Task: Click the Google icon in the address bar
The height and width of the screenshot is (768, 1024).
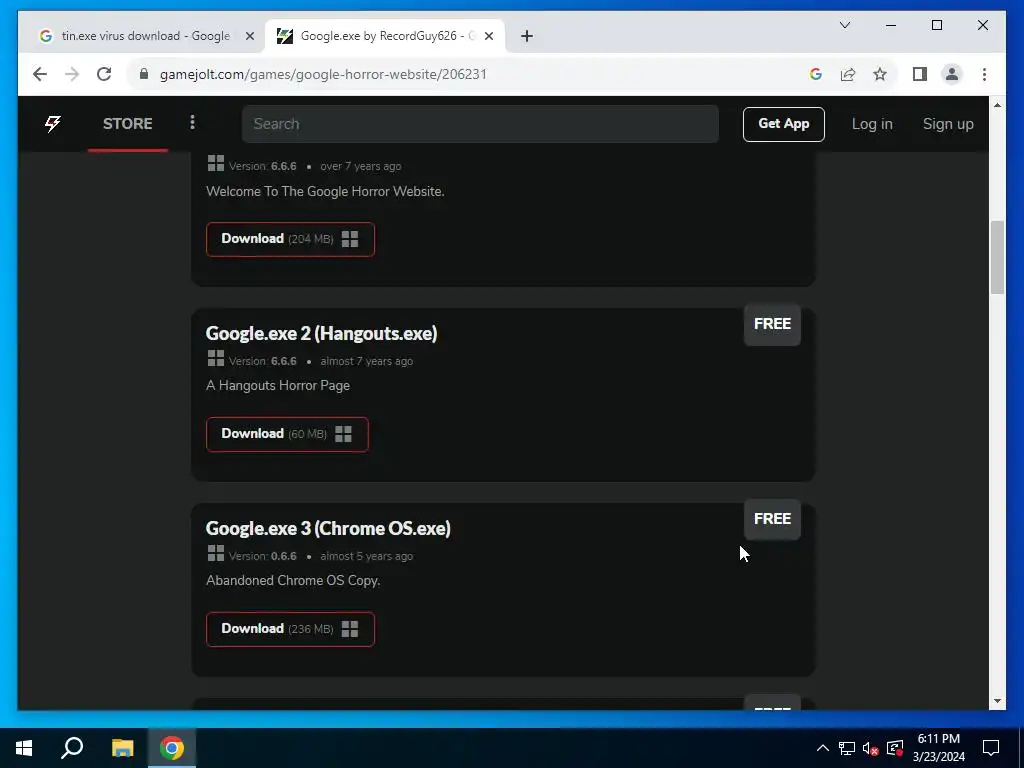Action: click(x=816, y=74)
